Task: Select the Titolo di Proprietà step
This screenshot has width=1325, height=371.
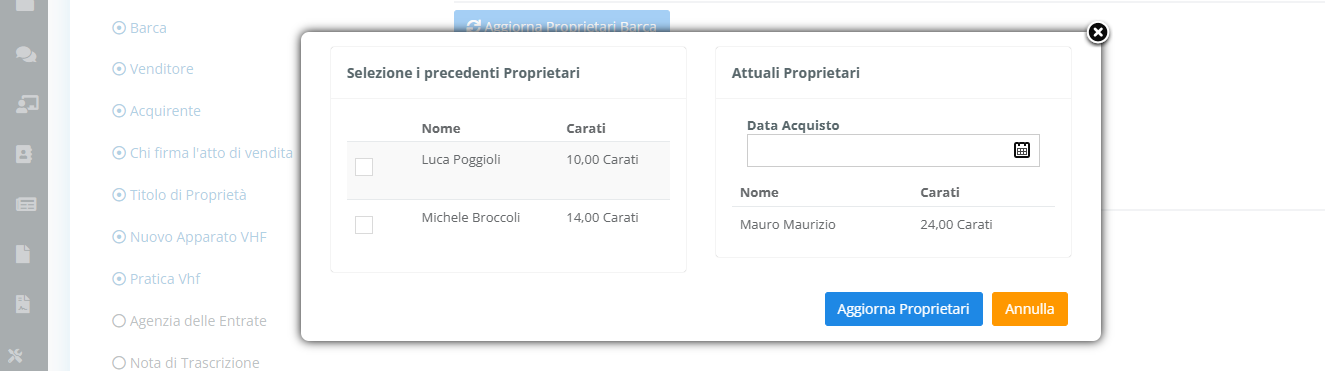Action: [x=179, y=195]
